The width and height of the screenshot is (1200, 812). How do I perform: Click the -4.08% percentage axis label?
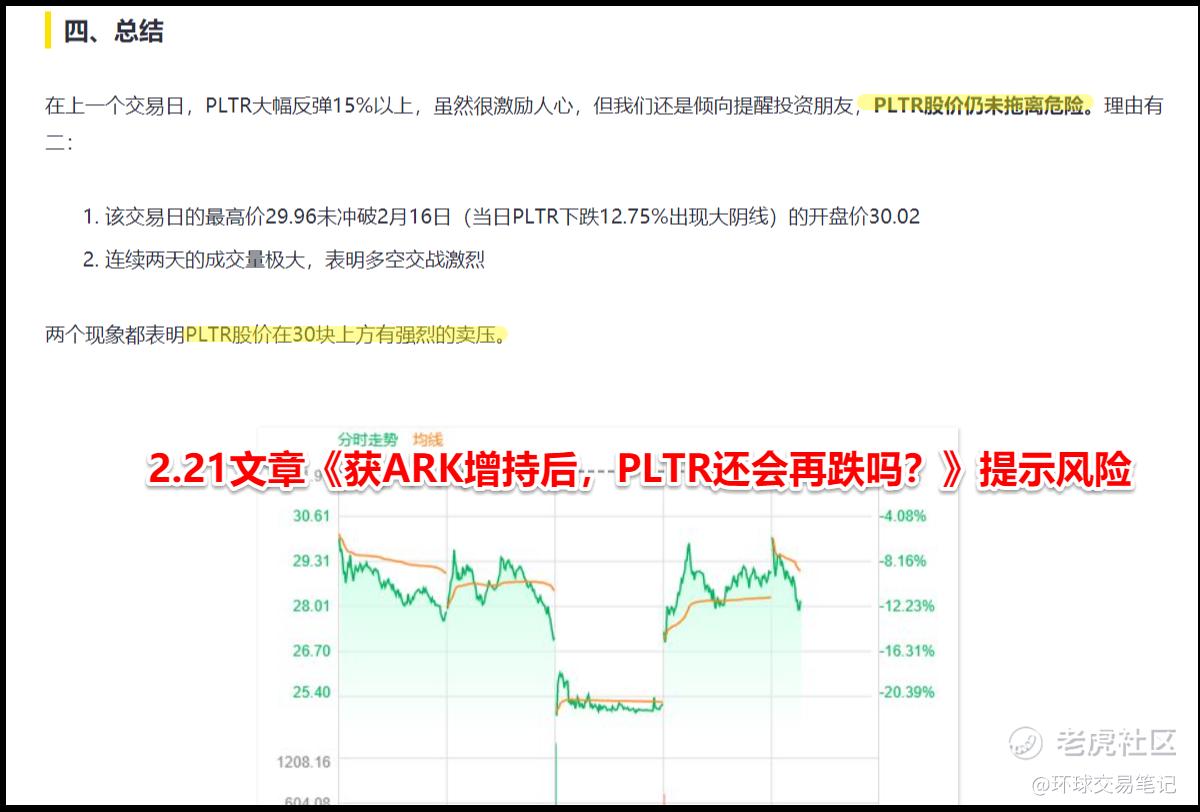[905, 516]
